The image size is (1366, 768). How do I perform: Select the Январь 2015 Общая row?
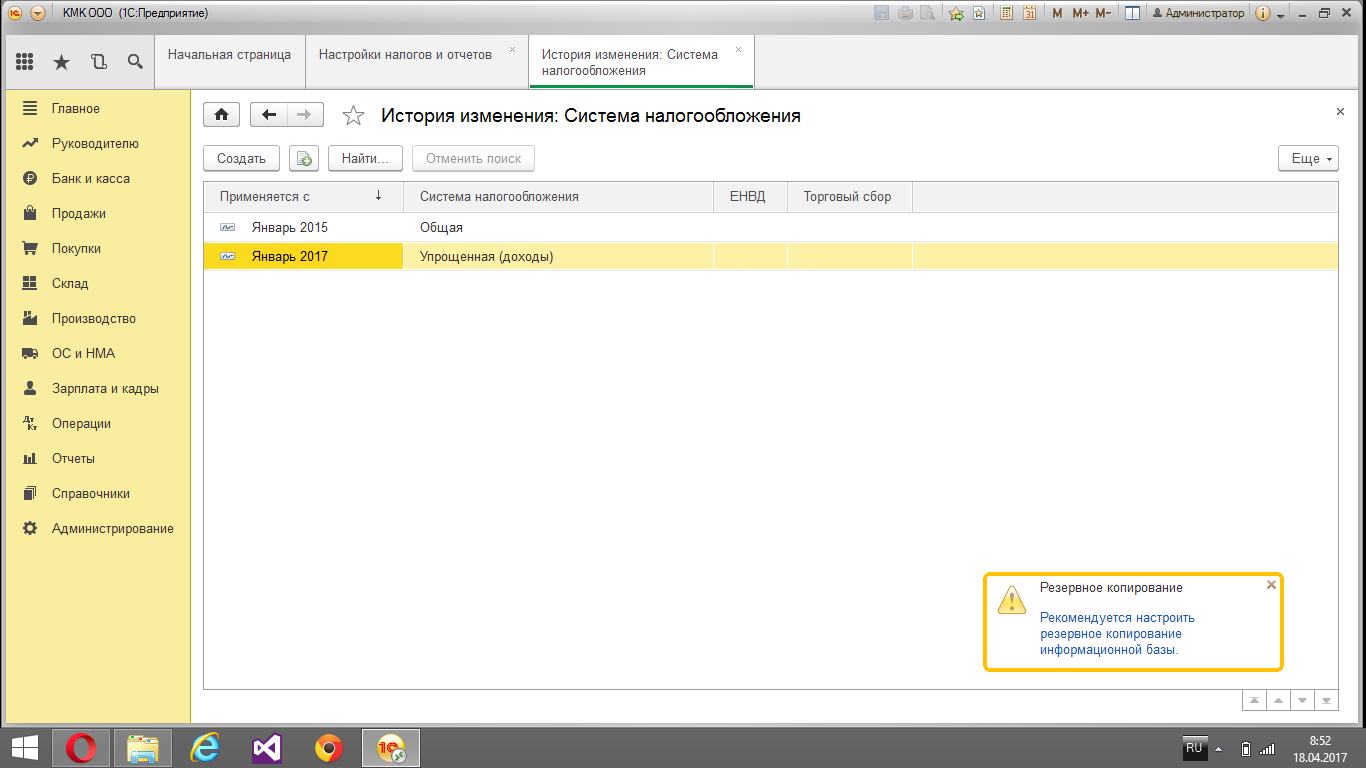tap(440, 227)
